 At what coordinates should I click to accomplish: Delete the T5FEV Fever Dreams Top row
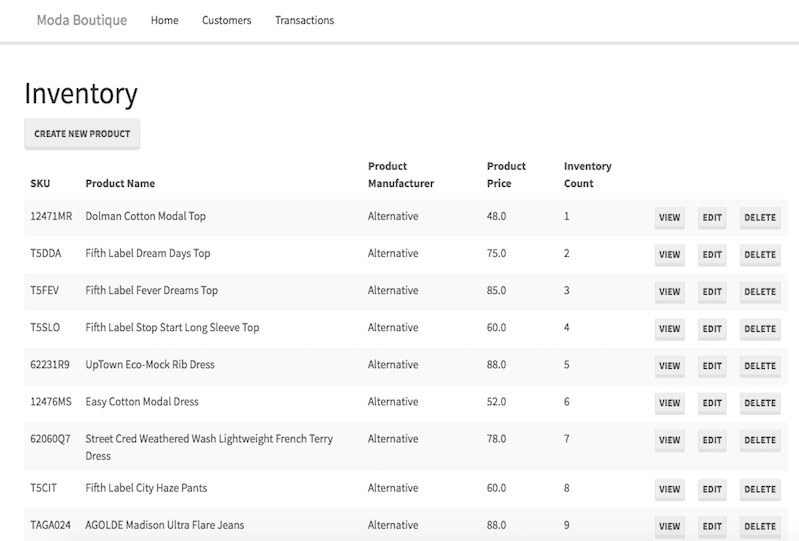coord(760,292)
